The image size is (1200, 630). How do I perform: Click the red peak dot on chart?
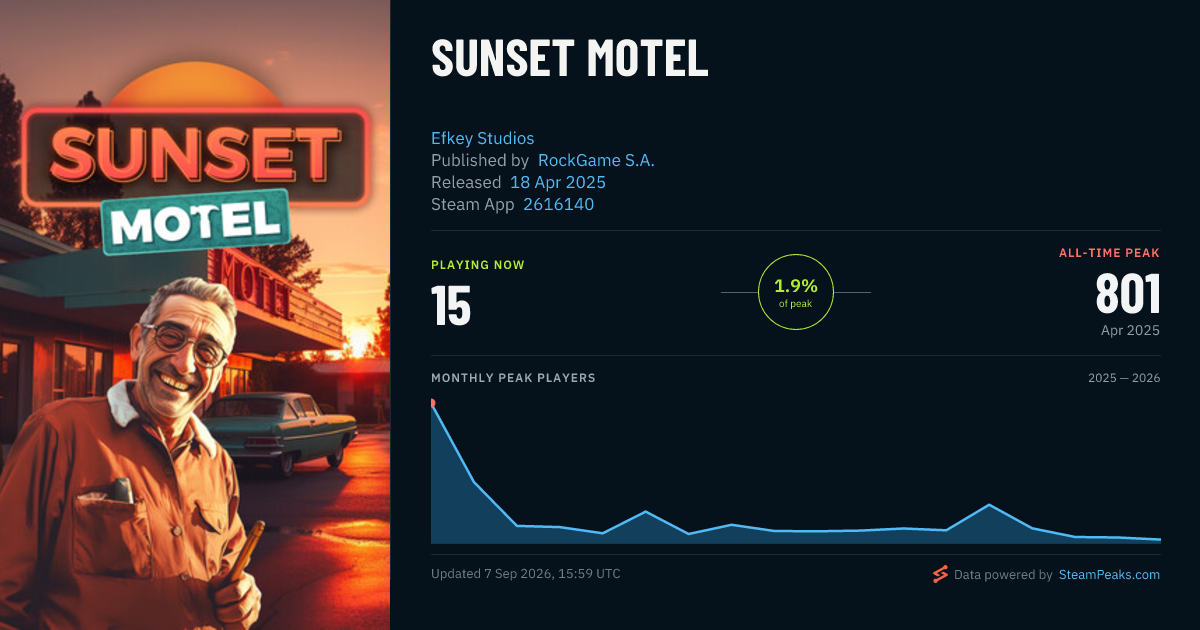pos(432,403)
